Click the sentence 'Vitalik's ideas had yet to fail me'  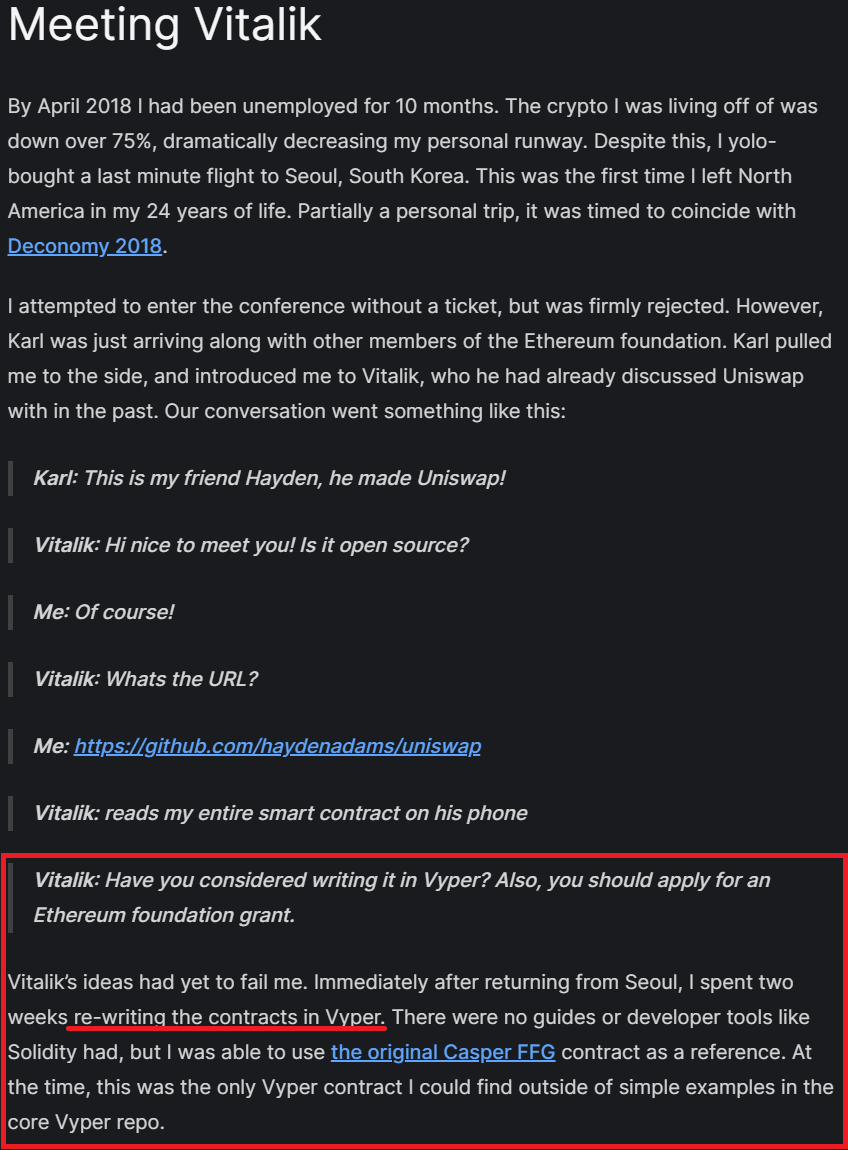(158, 982)
